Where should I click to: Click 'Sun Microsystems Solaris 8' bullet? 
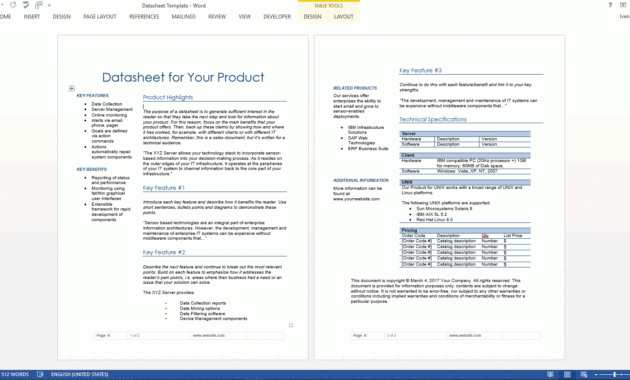[x=444, y=209]
